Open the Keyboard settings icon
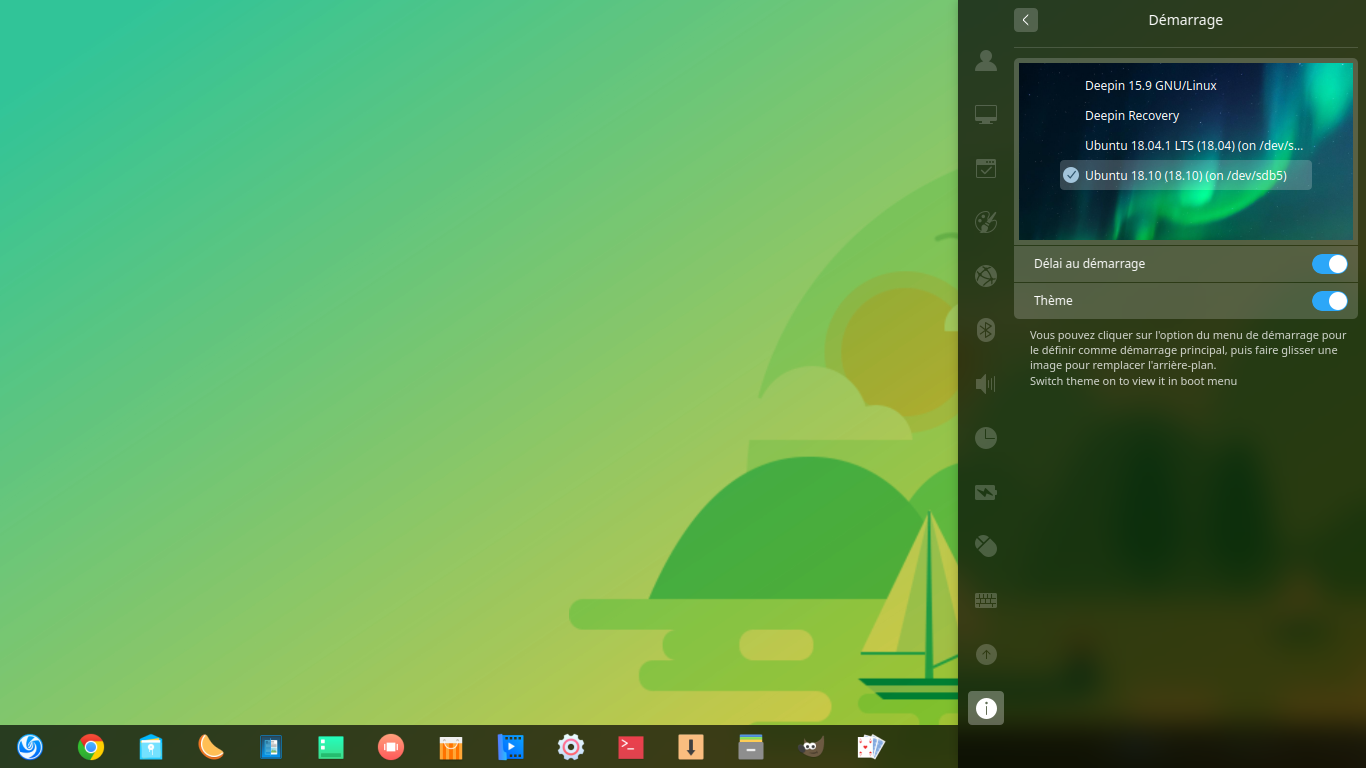 (986, 600)
